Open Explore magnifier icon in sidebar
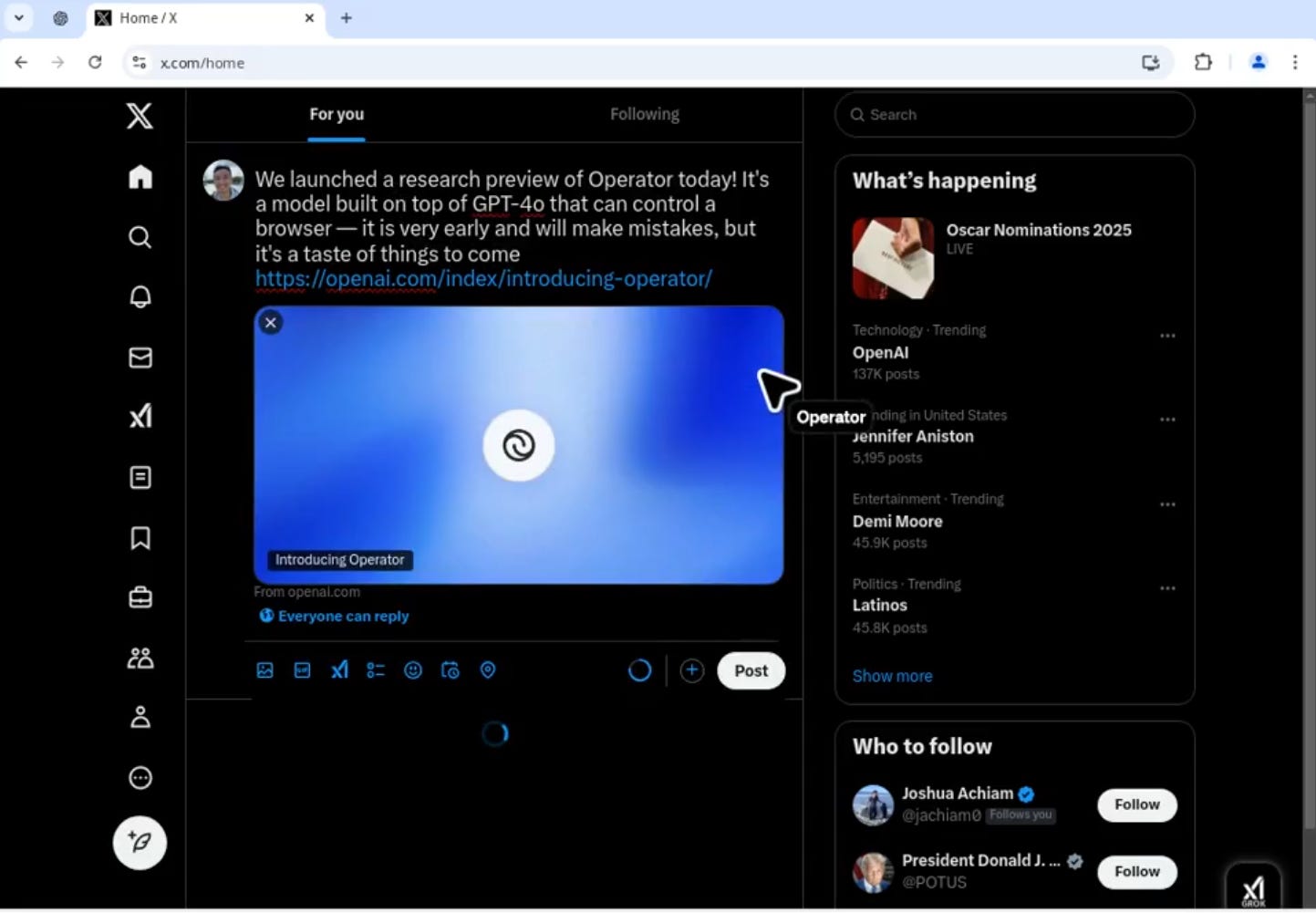Screen dimensions: 1316x913 coord(140,237)
